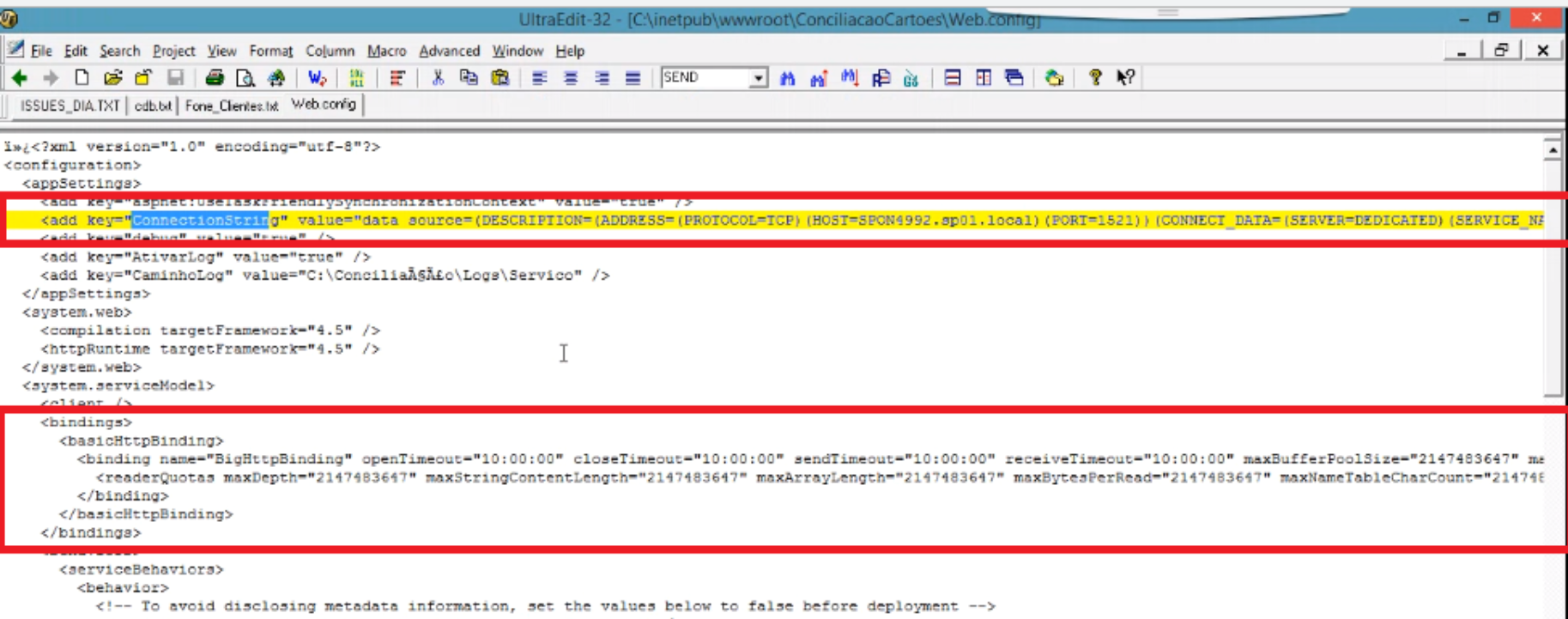Minimize the inner document window
Image resolution: width=1568 pixels, height=619 pixels.
pyautogui.click(x=1461, y=51)
